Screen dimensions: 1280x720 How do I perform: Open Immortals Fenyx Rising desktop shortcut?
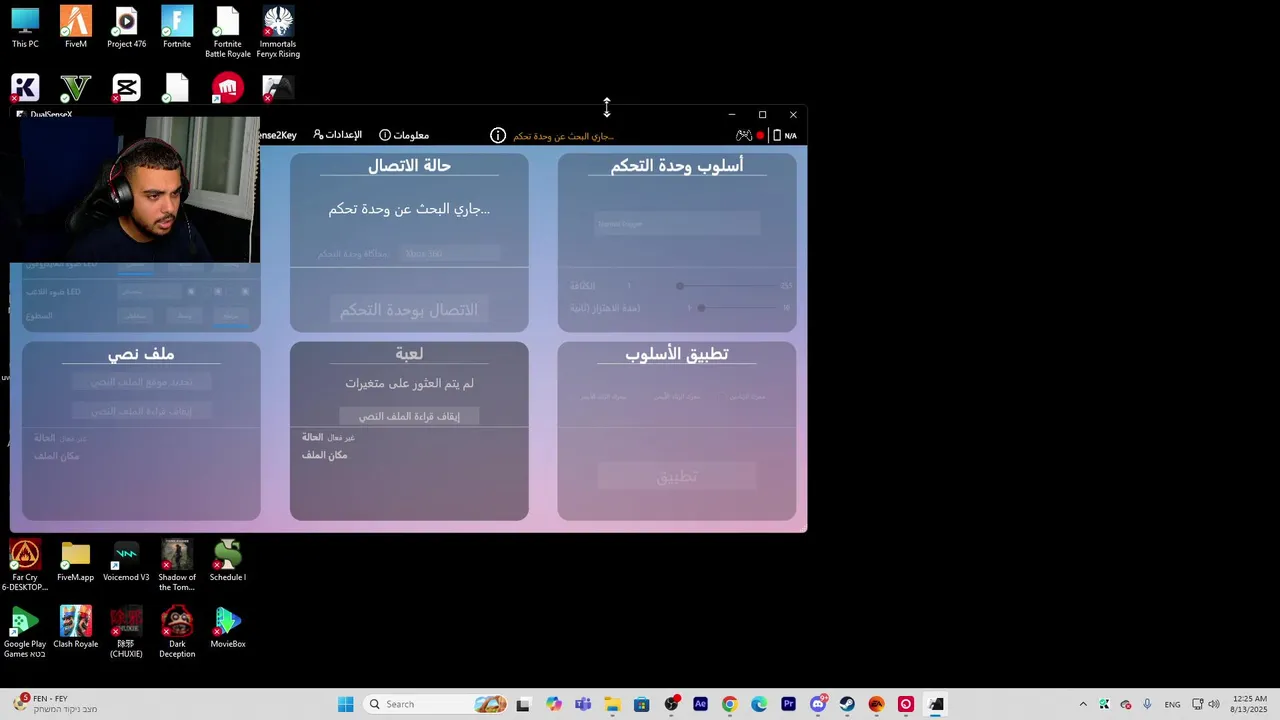(278, 31)
